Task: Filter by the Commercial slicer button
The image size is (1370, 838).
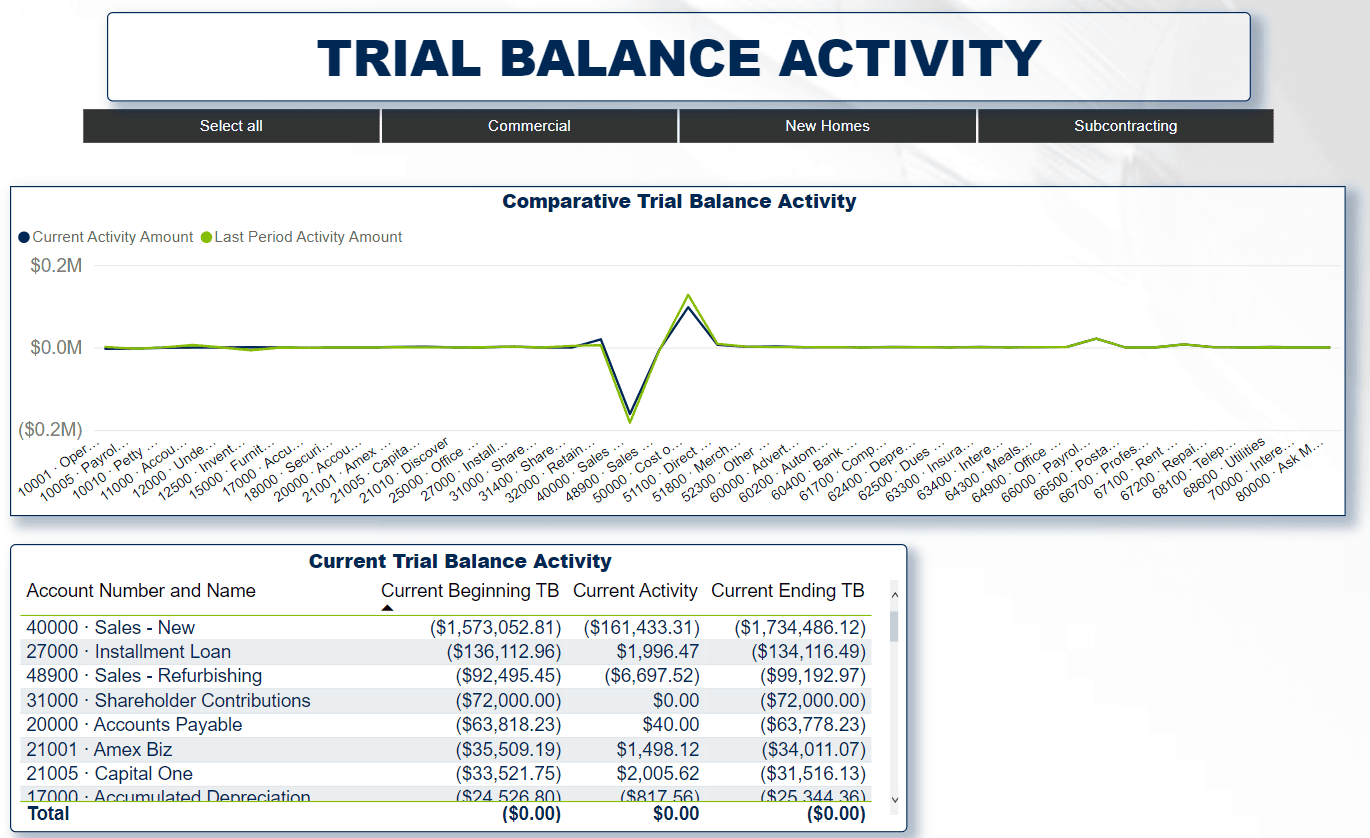Action: click(529, 126)
